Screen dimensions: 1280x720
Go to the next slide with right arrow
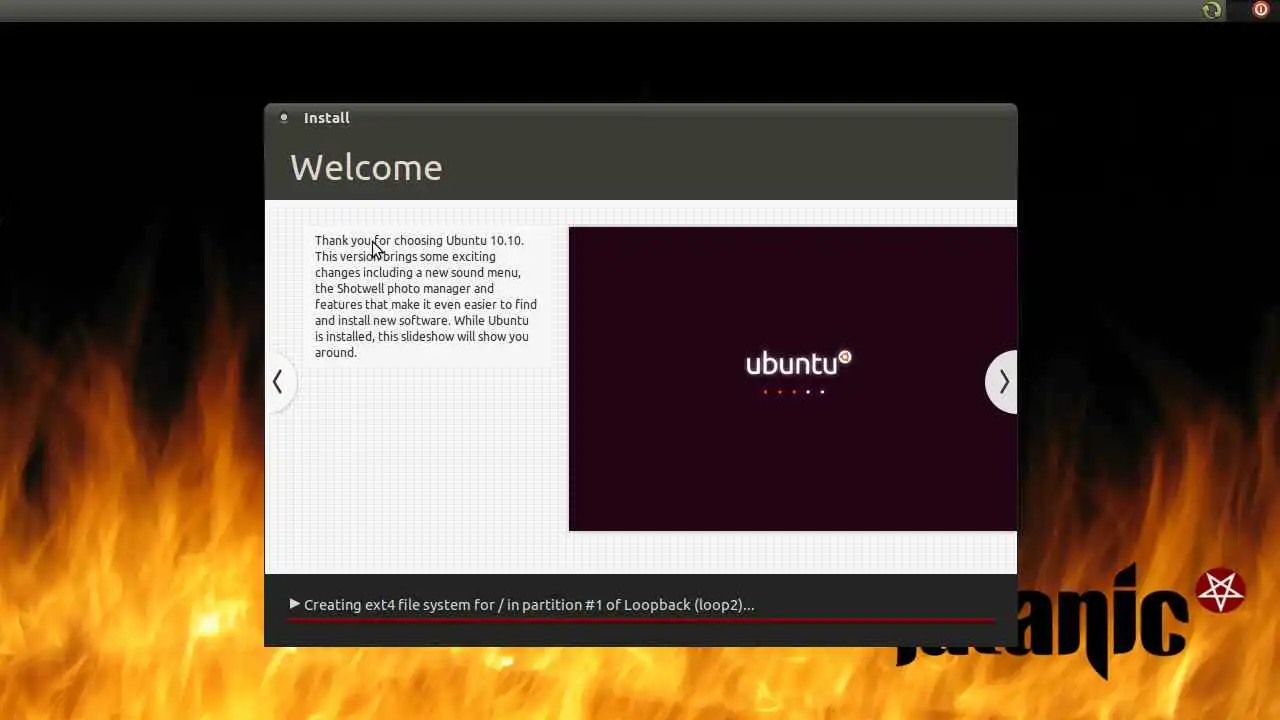(1003, 382)
